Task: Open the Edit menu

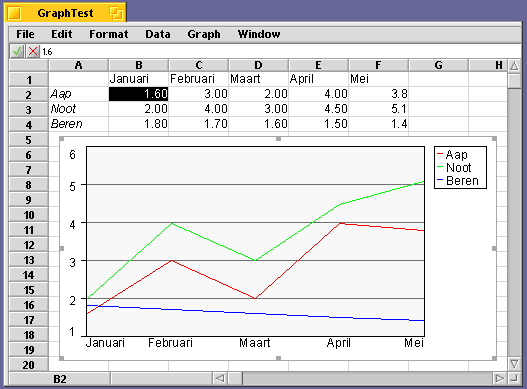Action: [x=62, y=34]
